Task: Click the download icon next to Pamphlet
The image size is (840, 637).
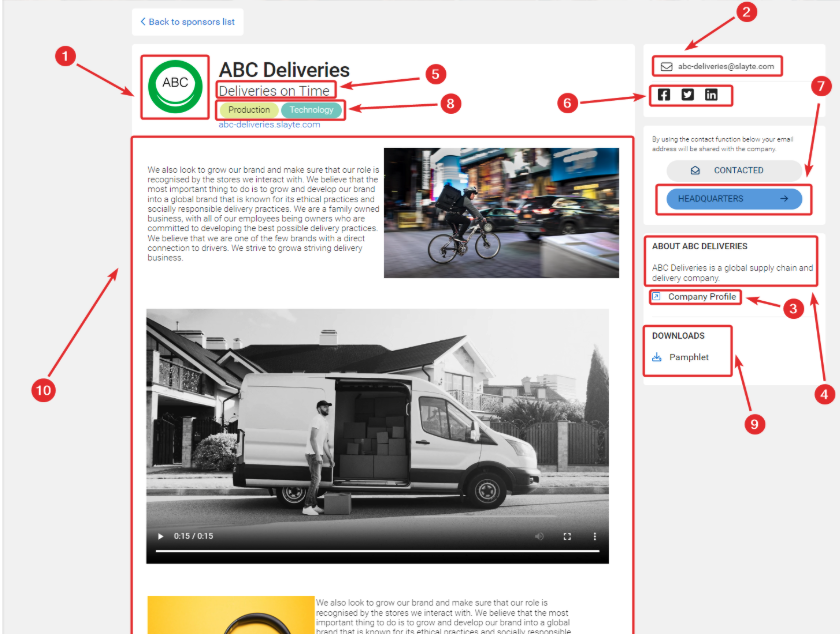Action: (657, 357)
